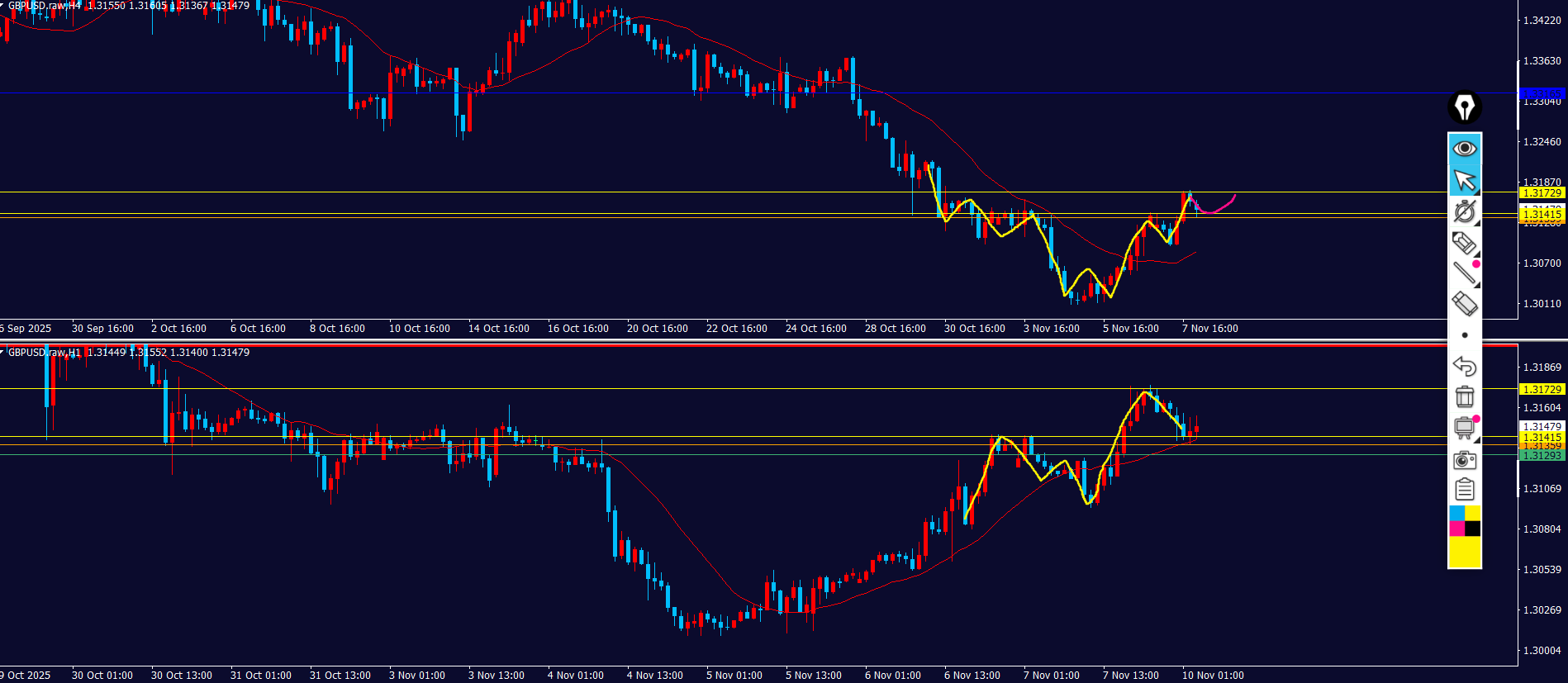This screenshot has width=1568, height=683.
Task: Undo the last drawing stroke
Action: pos(1465,366)
